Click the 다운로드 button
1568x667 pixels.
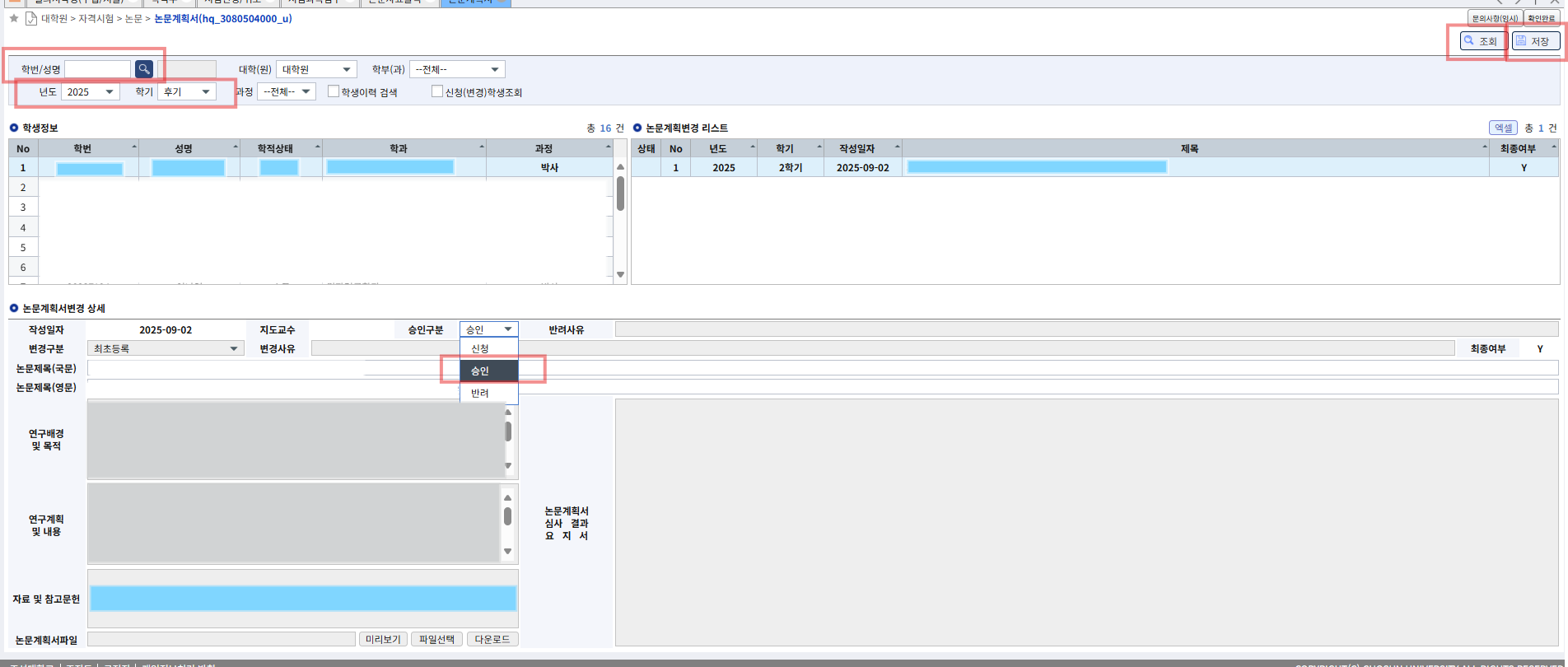pyautogui.click(x=492, y=639)
